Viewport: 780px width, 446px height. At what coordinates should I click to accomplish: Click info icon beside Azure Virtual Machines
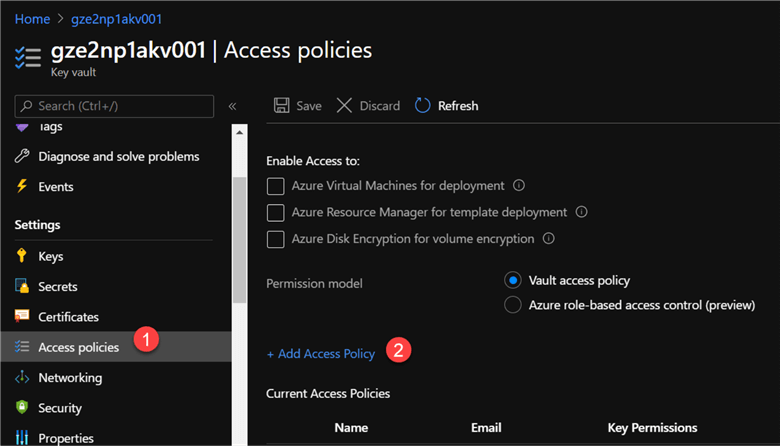coord(519,186)
